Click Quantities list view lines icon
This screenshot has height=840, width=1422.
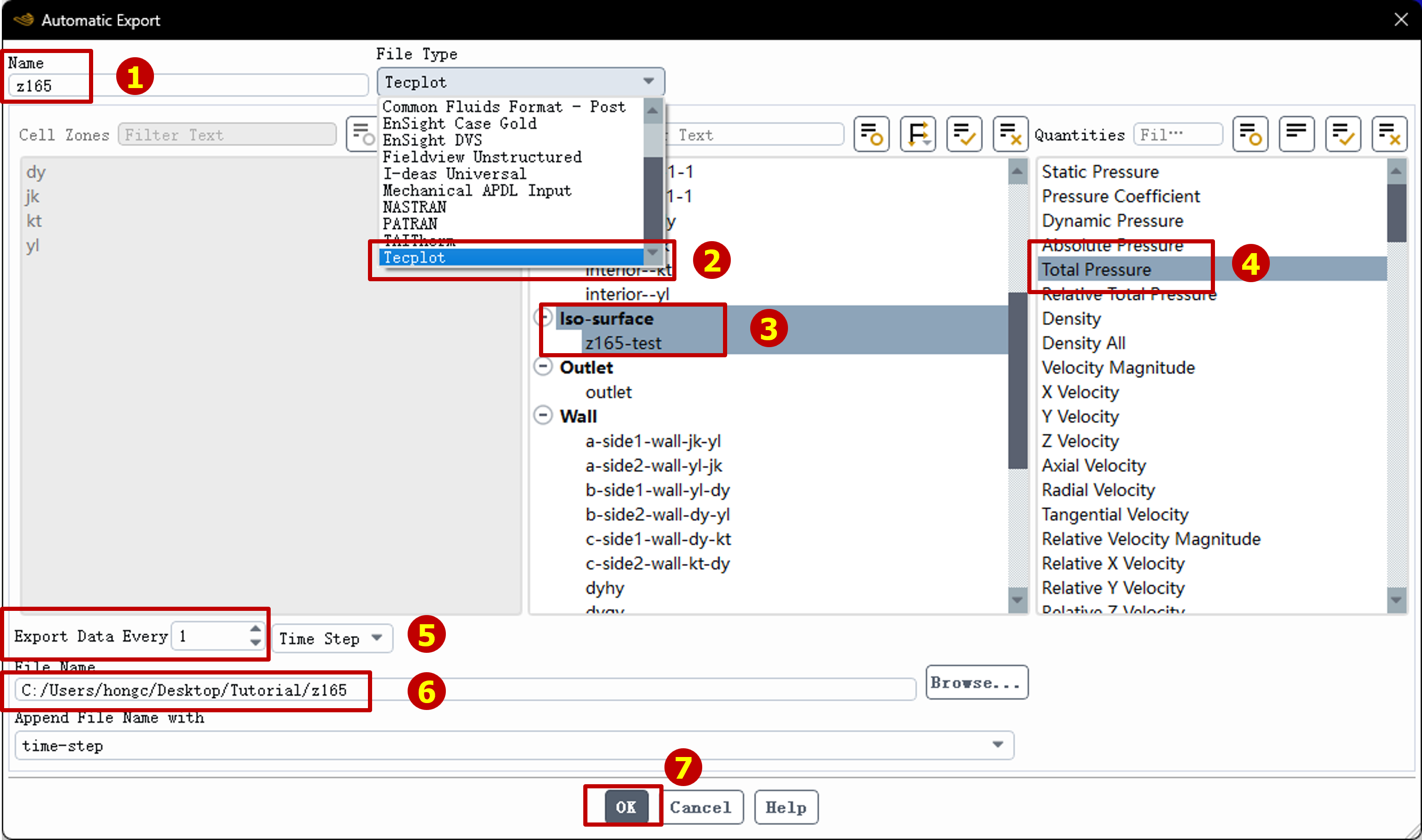click(1296, 135)
